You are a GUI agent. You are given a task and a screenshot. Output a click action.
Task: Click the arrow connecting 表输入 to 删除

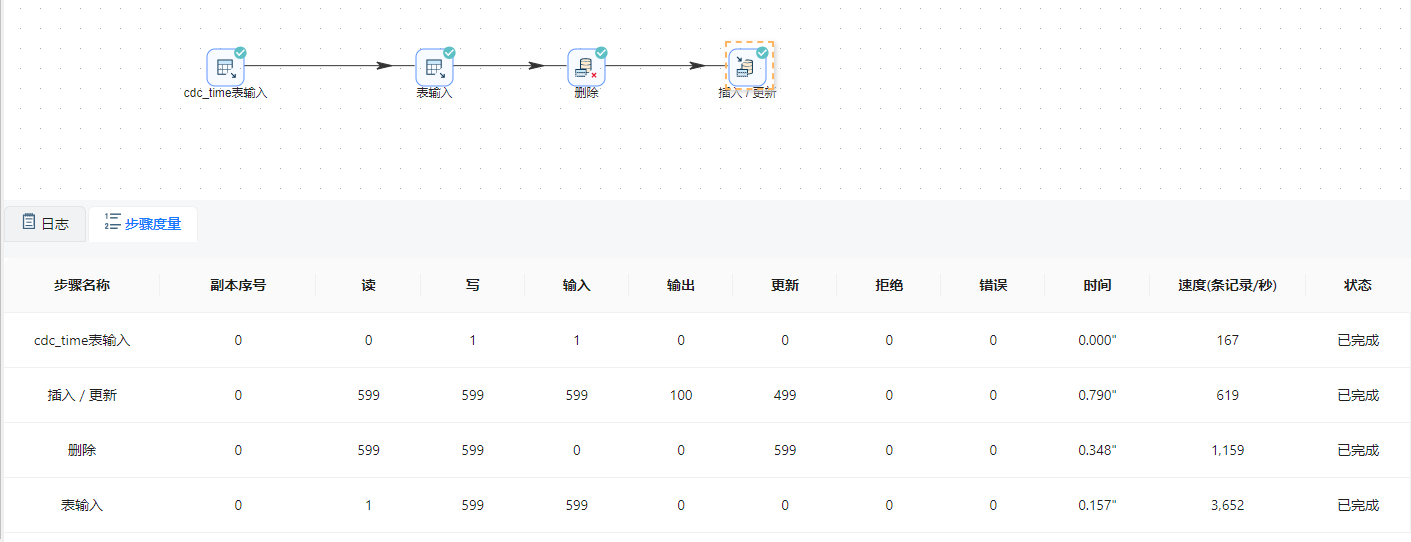(x=510, y=66)
